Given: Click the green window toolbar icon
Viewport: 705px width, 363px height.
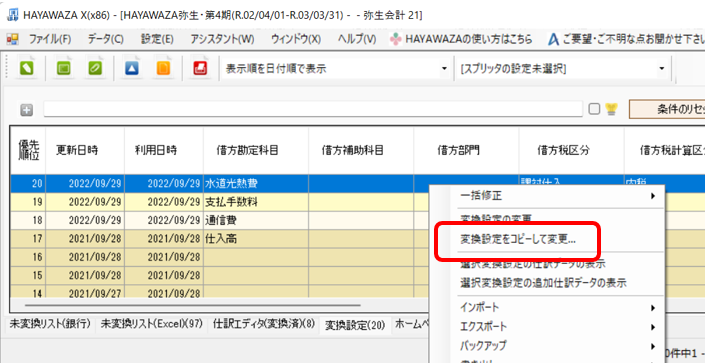Looking at the screenshot, I should (x=63, y=68).
